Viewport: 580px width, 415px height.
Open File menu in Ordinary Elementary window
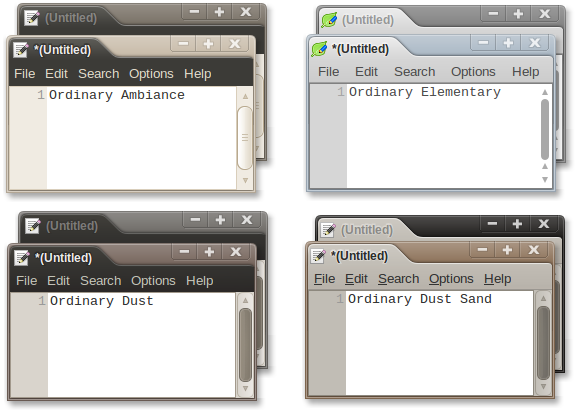tap(328, 71)
